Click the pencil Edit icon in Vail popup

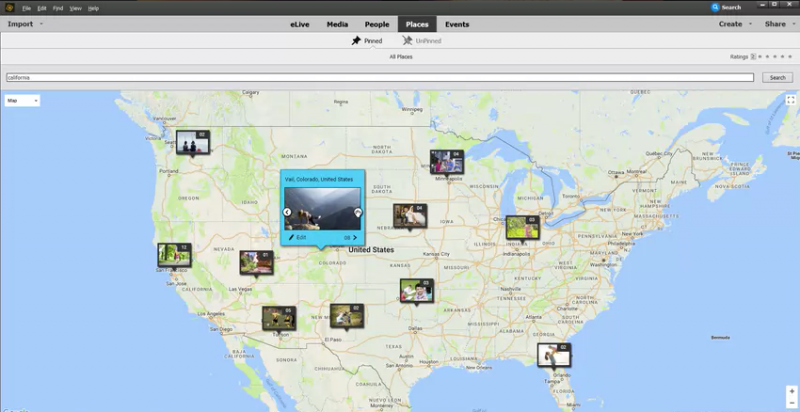tap(292, 238)
